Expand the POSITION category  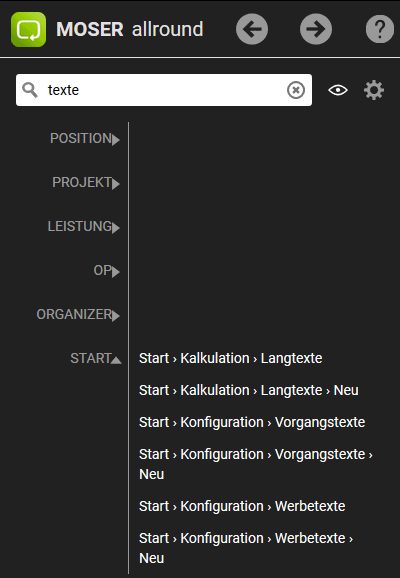tap(85, 139)
